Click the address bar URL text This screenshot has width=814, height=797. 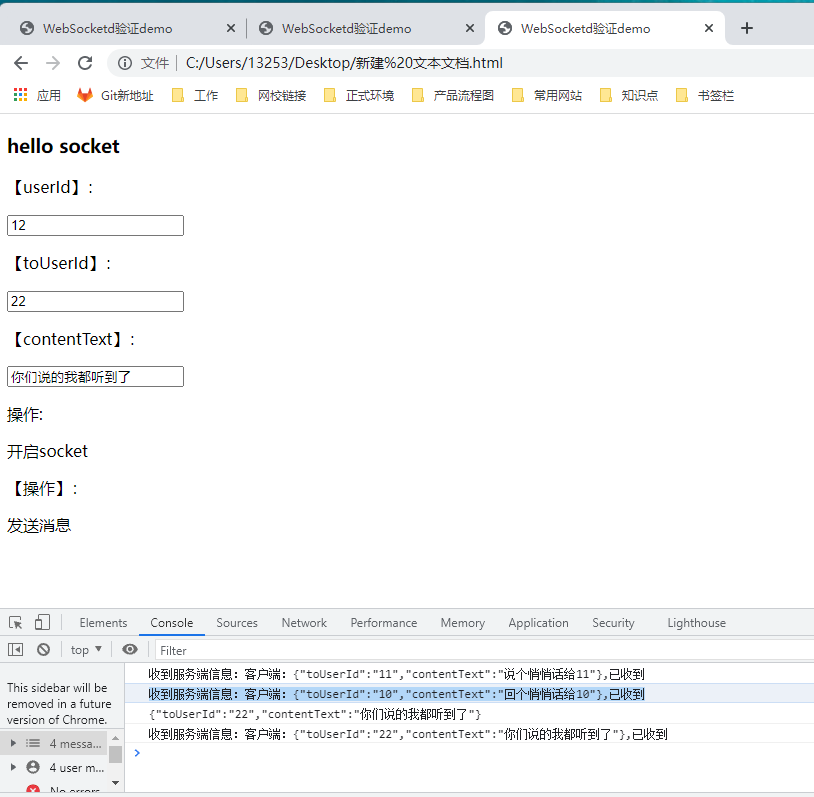pyautogui.click(x=344, y=63)
